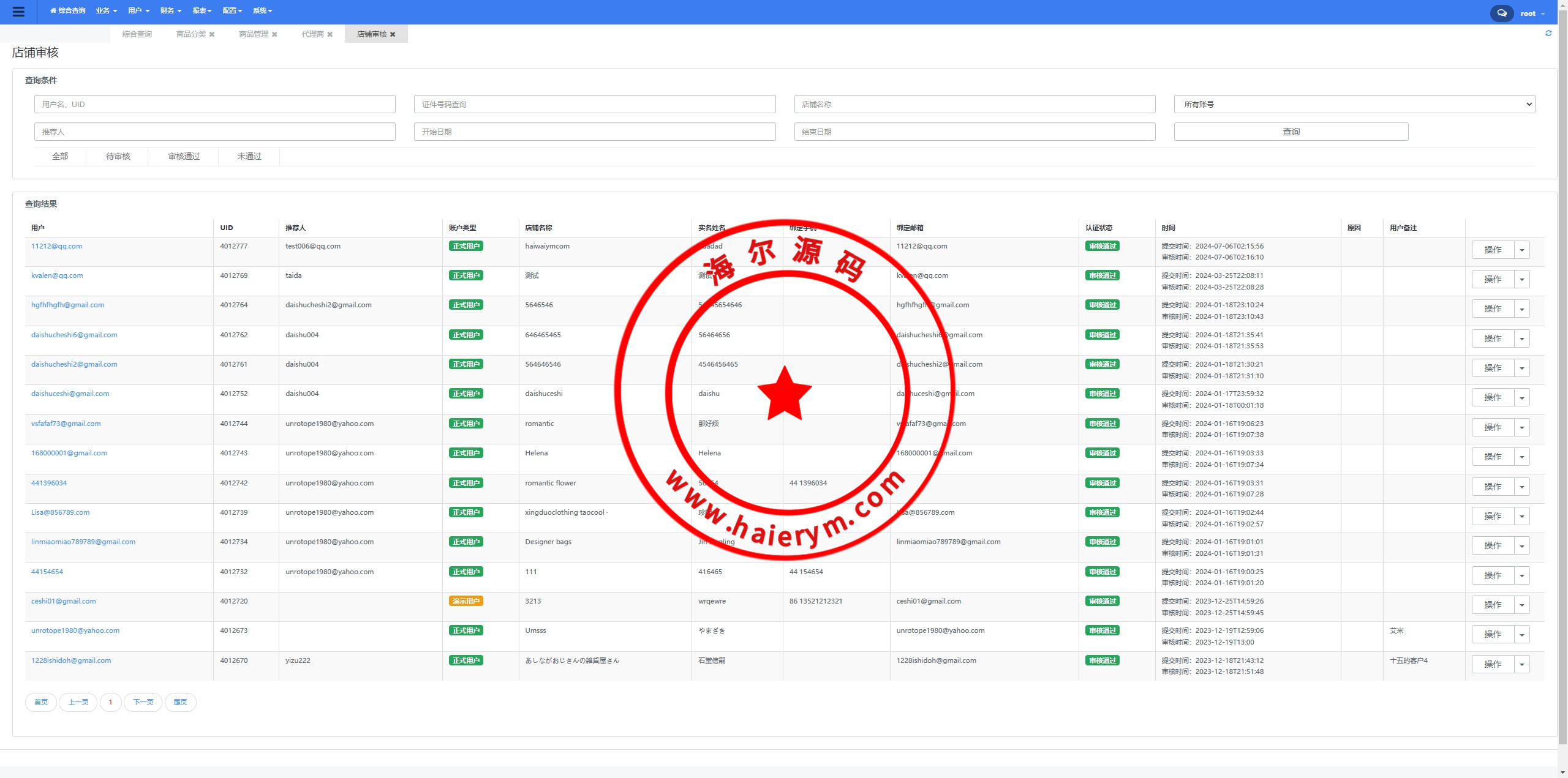Click 操作 button for 1228ishidoh@gmail.com row
Viewport: 1568px width, 778px height.
[1493, 664]
